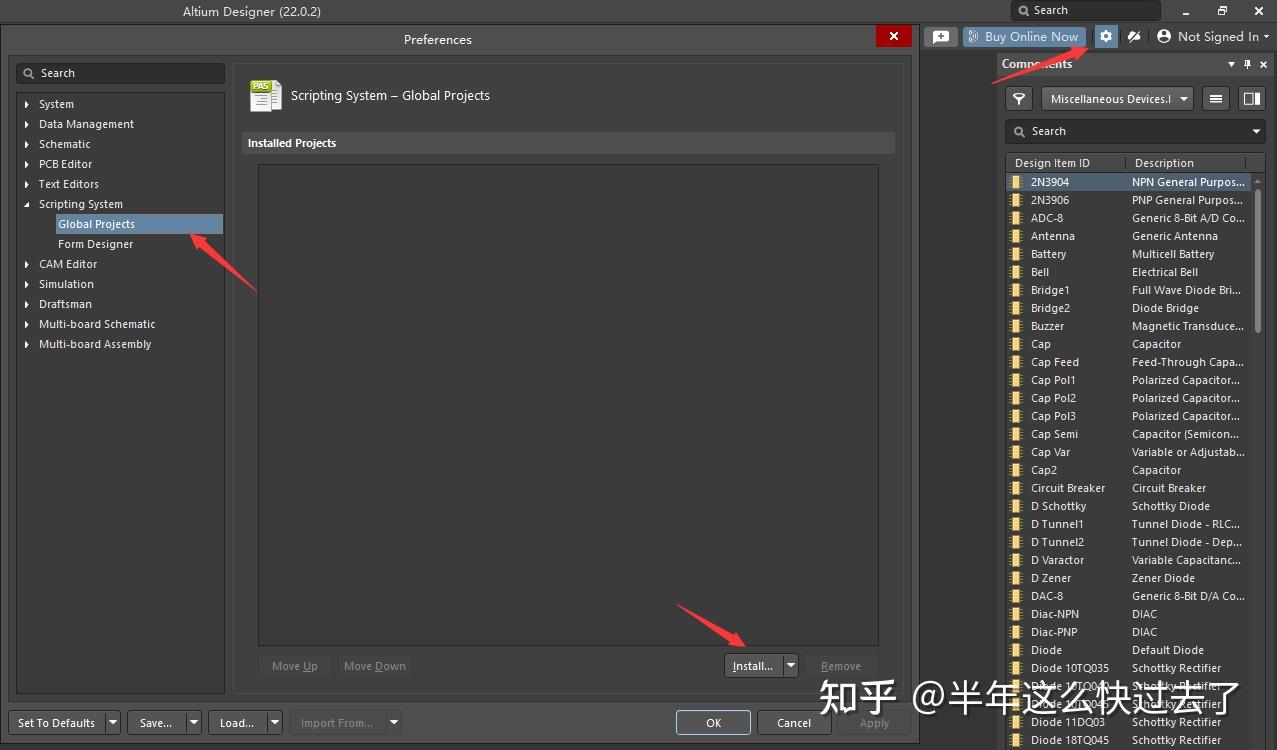Click the 2N3904 component icon

(1016, 182)
